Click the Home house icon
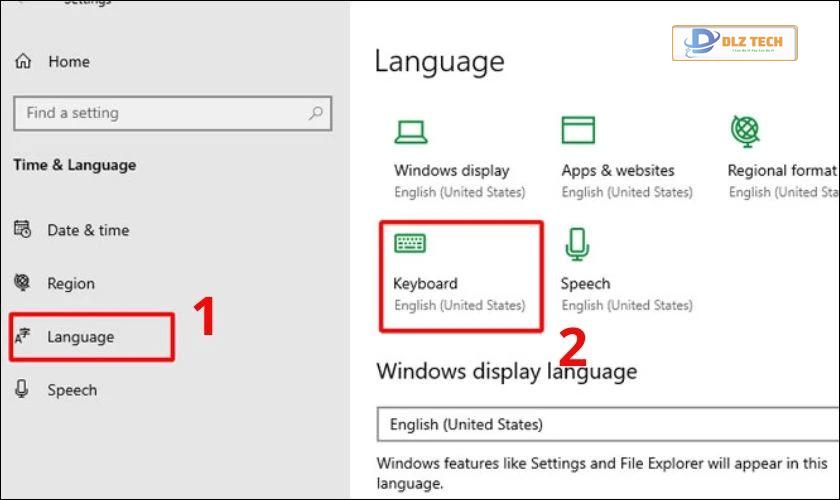840x500 pixels. tap(23, 61)
